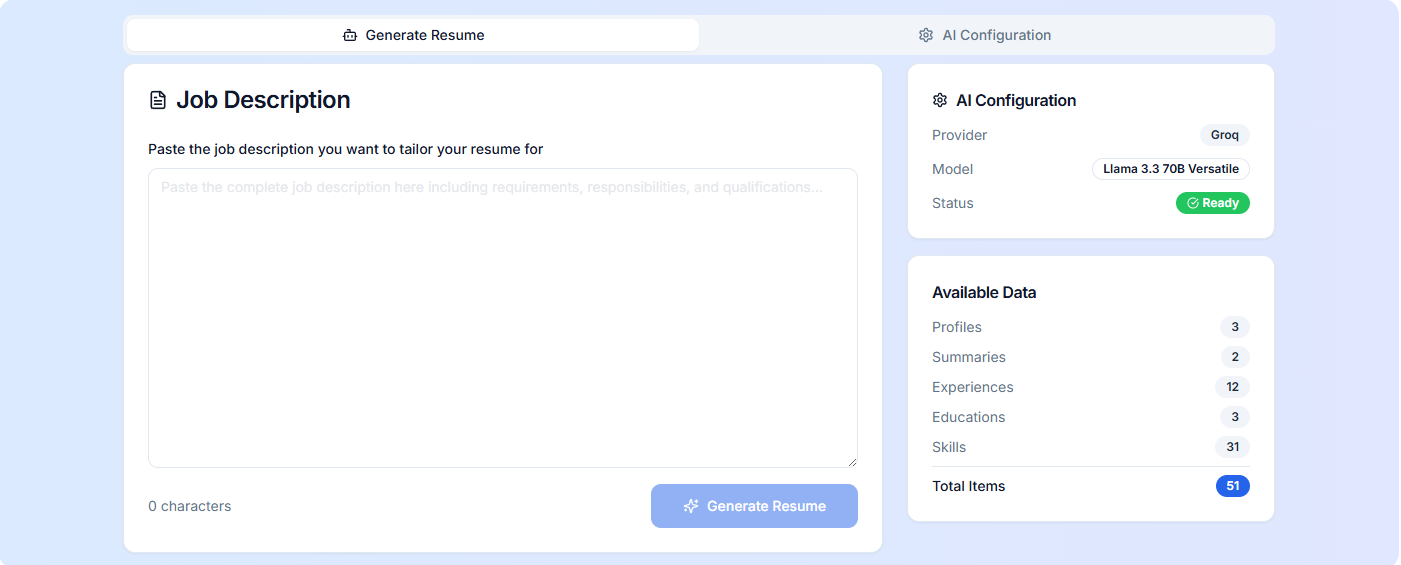The image size is (1401, 565).
Task: Open the AI Configuration tab
Action: (x=986, y=35)
